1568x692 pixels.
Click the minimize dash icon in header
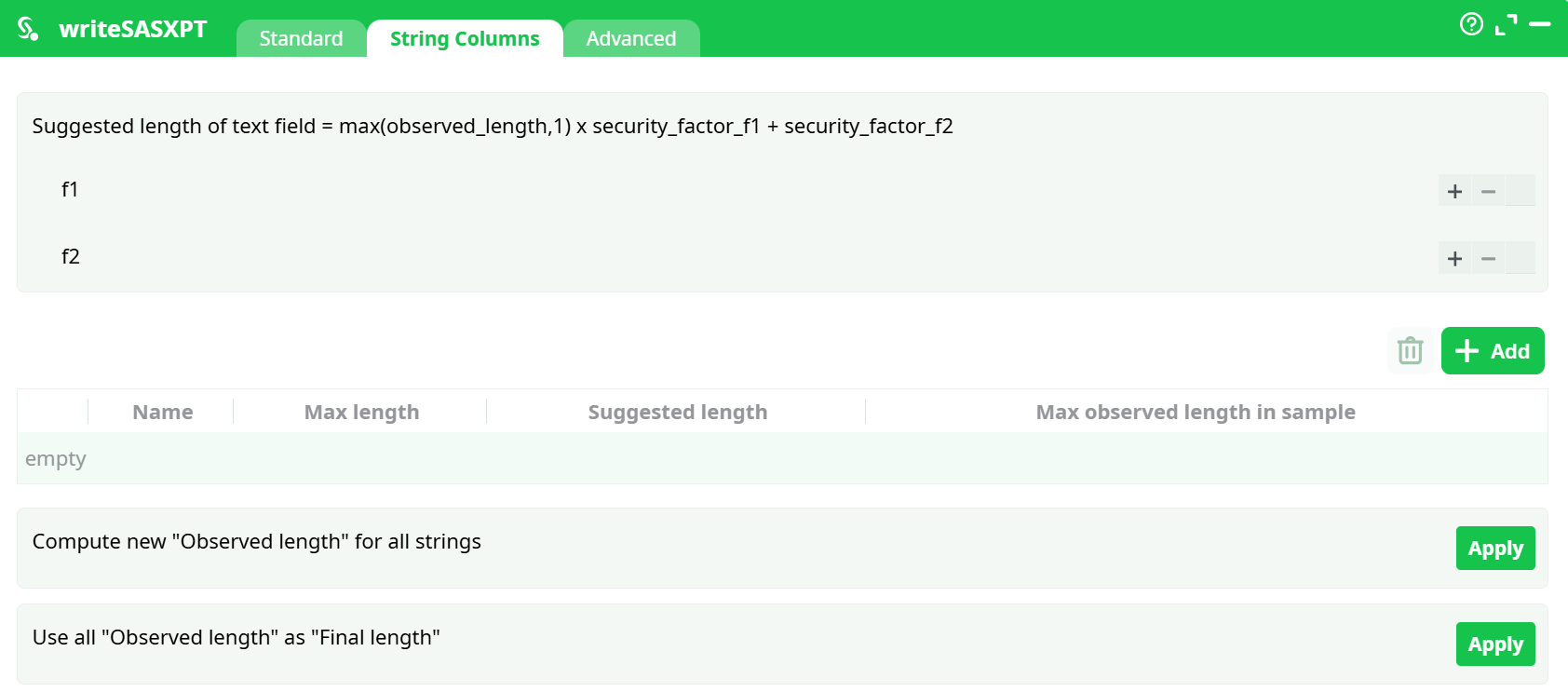coord(1540,24)
